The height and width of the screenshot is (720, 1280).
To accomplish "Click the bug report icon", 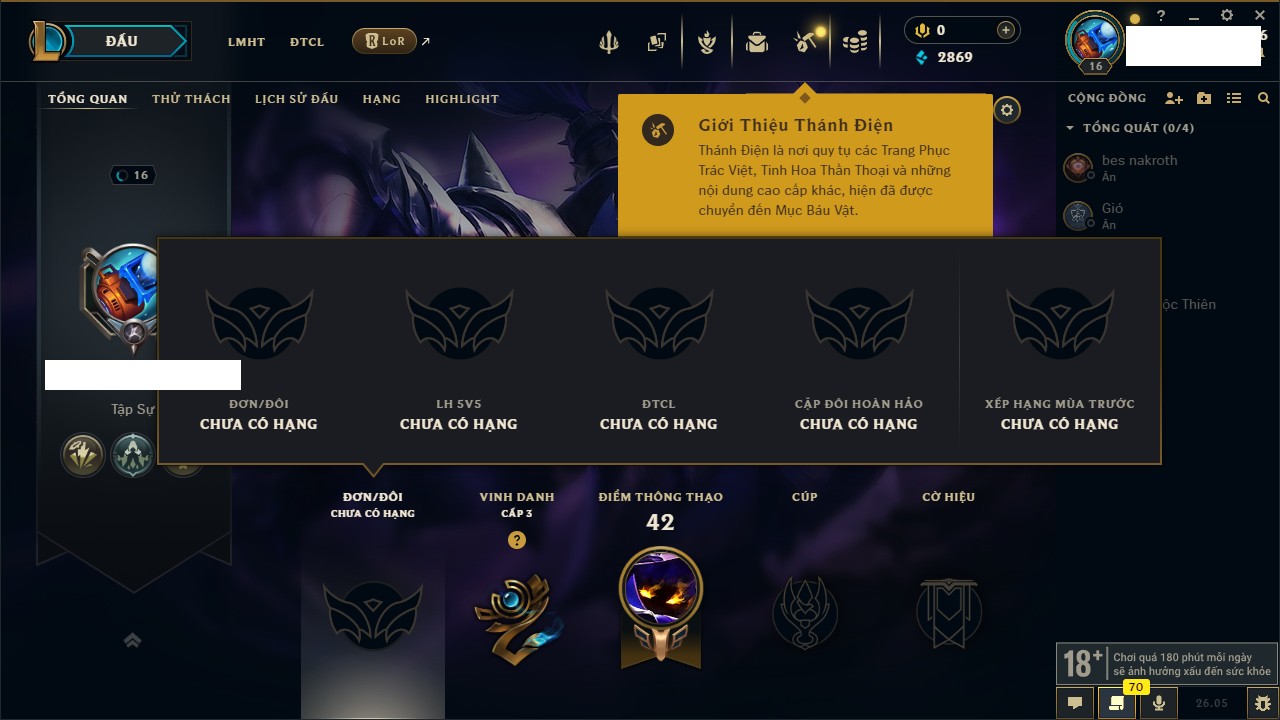I will [1263, 703].
